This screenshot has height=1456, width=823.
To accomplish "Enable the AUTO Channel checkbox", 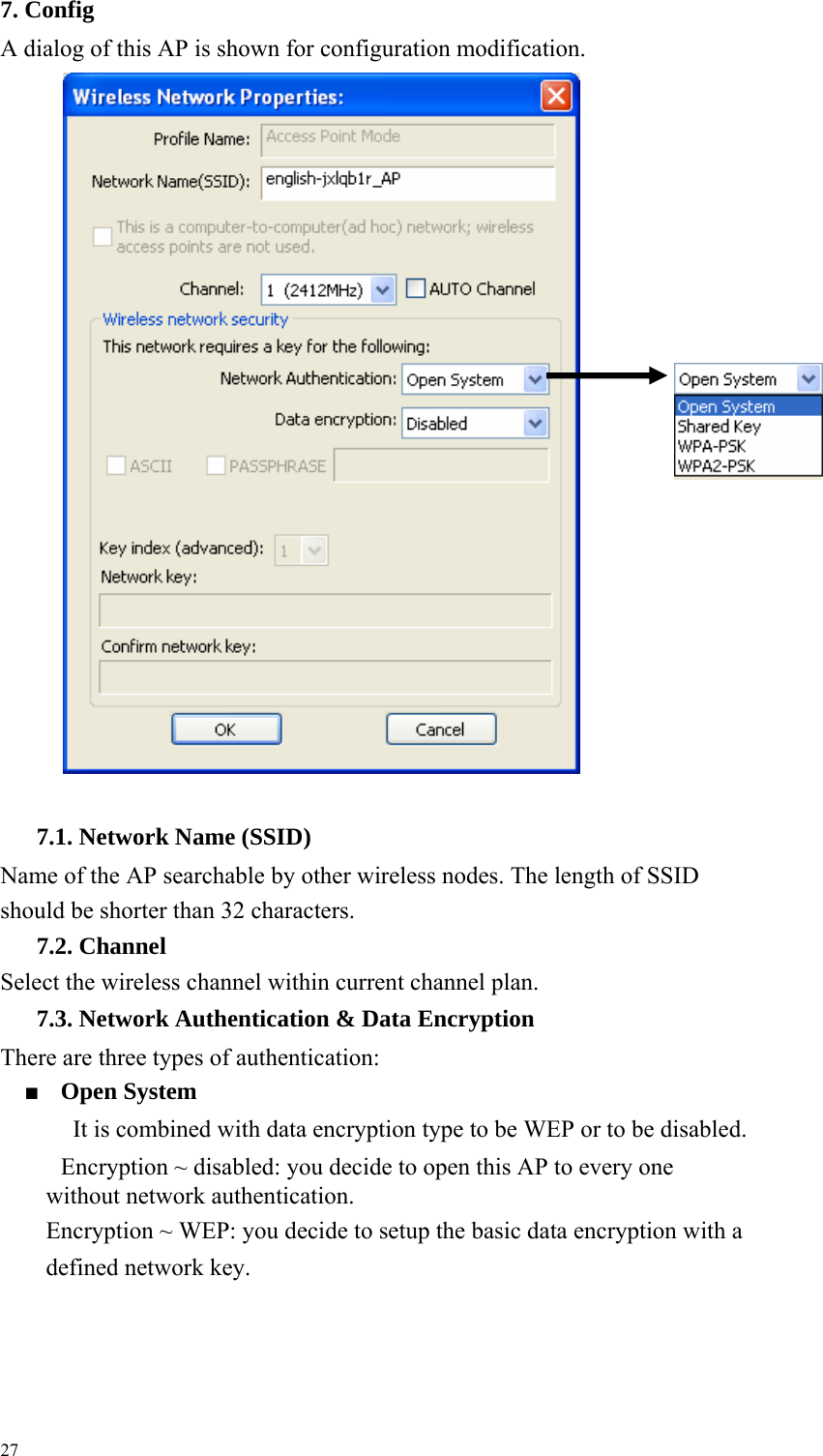I will click(x=416, y=288).
